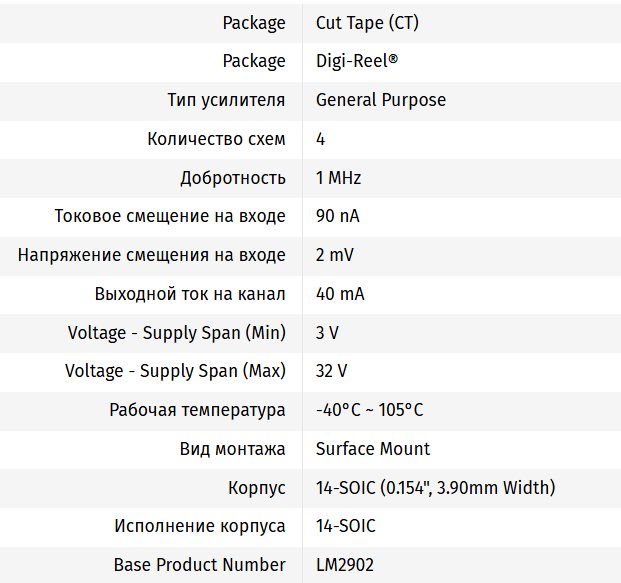Image resolution: width=621 pixels, height=583 pixels.
Task: Click the "LM2902" base product number
Action: [345, 565]
